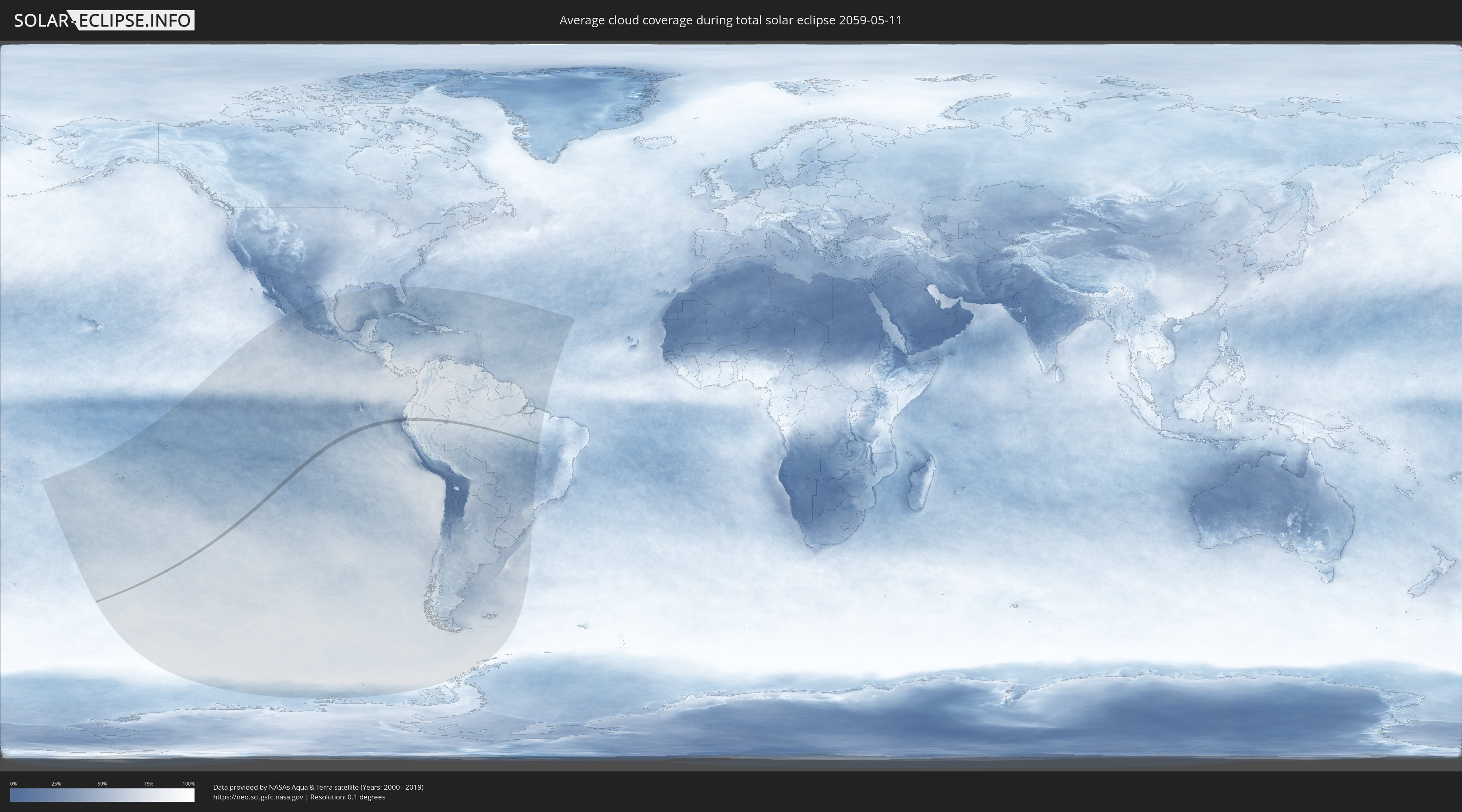
Task: Click the cloud coverage gradient legend bar
Action: pyautogui.click(x=102, y=795)
